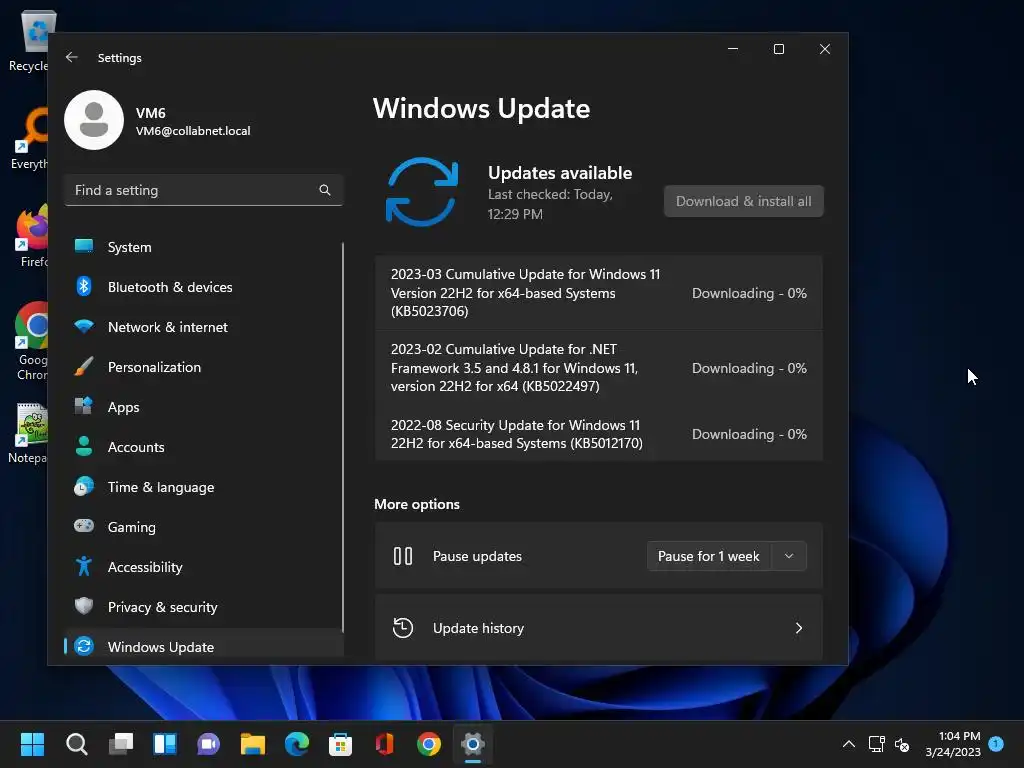Viewport: 1024px width, 768px height.
Task: Open Accessibility settings
Action: pyautogui.click(x=203, y=567)
